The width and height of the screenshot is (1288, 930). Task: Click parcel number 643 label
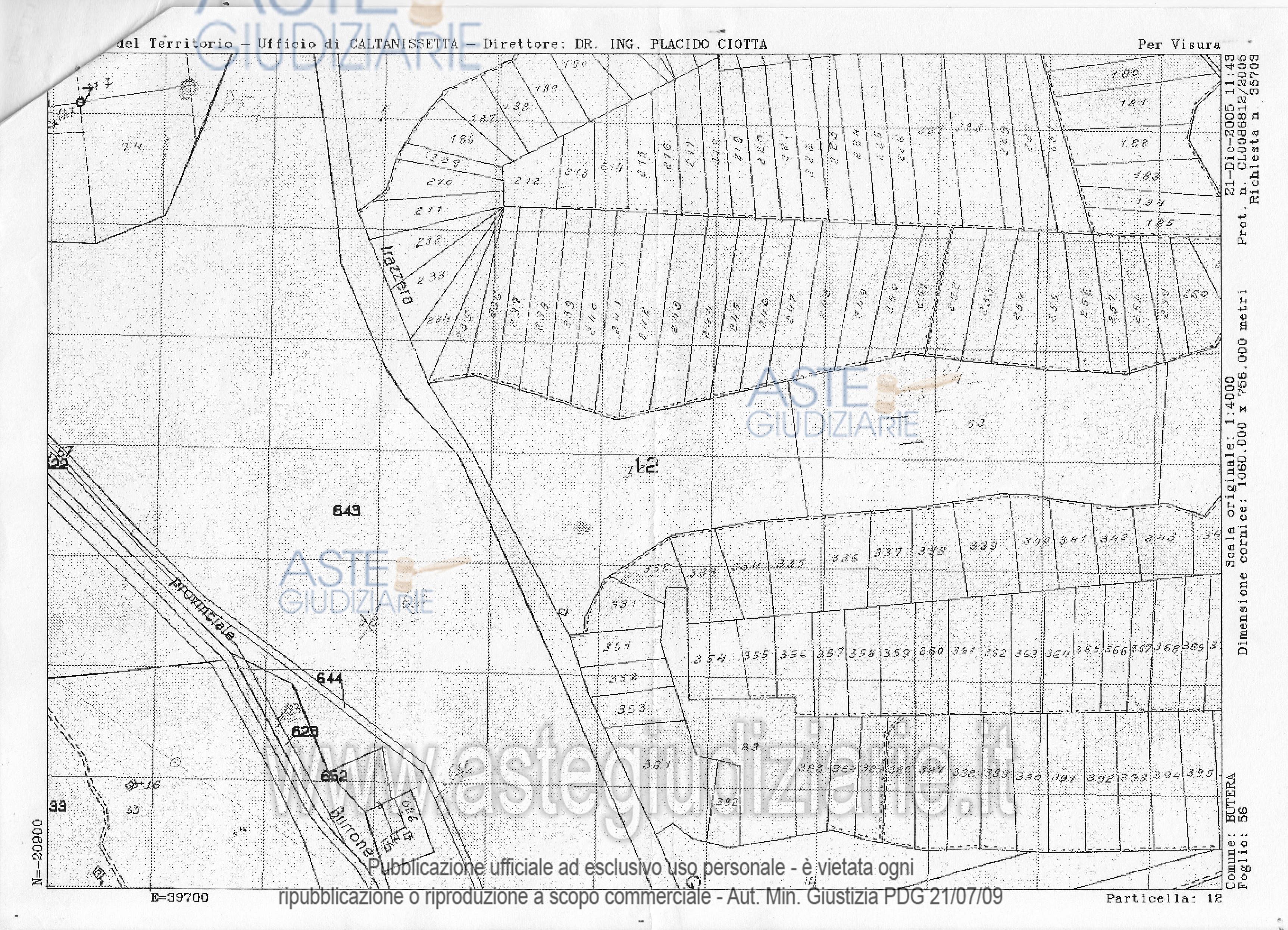tap(346, 511)
